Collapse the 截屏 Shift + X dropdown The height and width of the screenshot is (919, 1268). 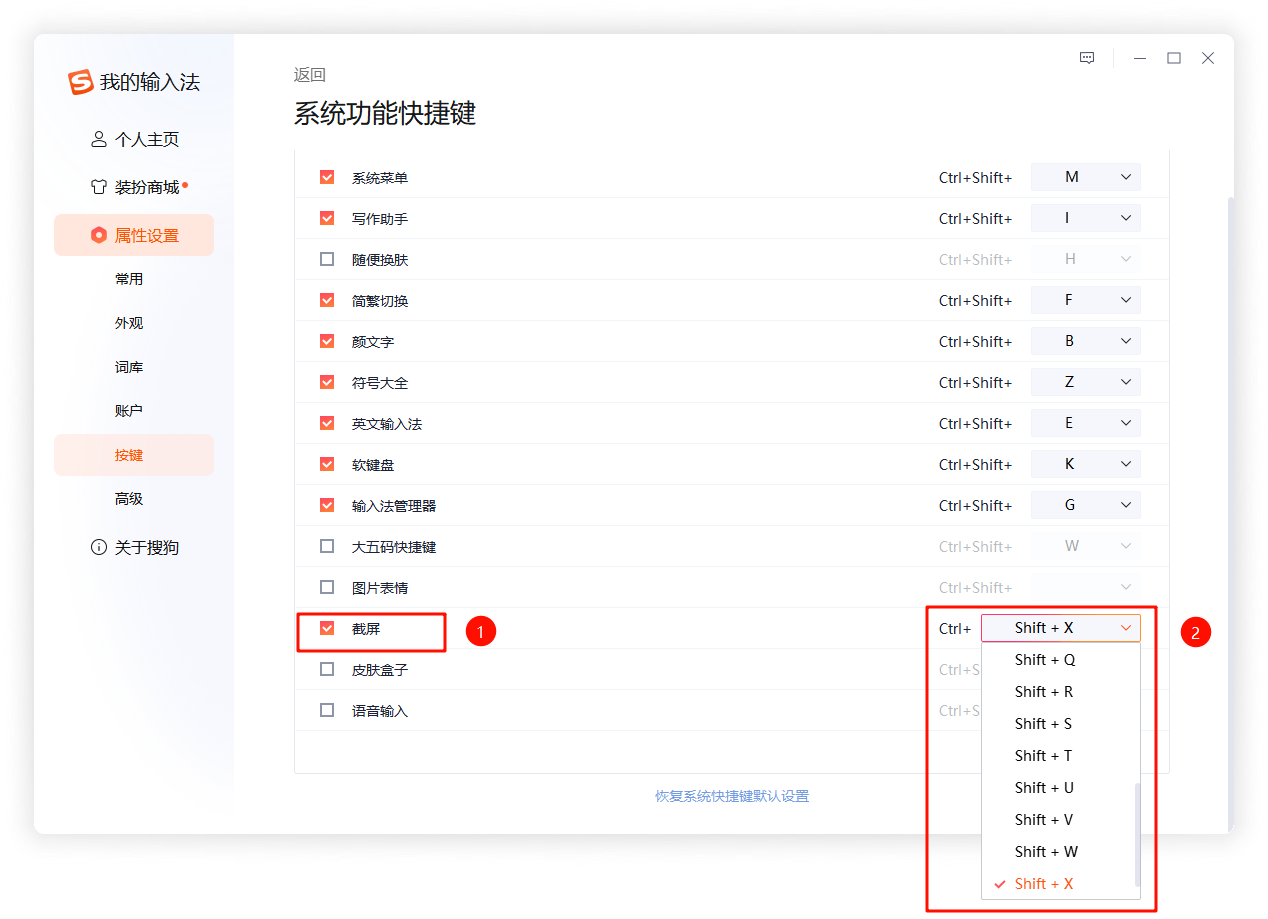tap(1061, 628)
